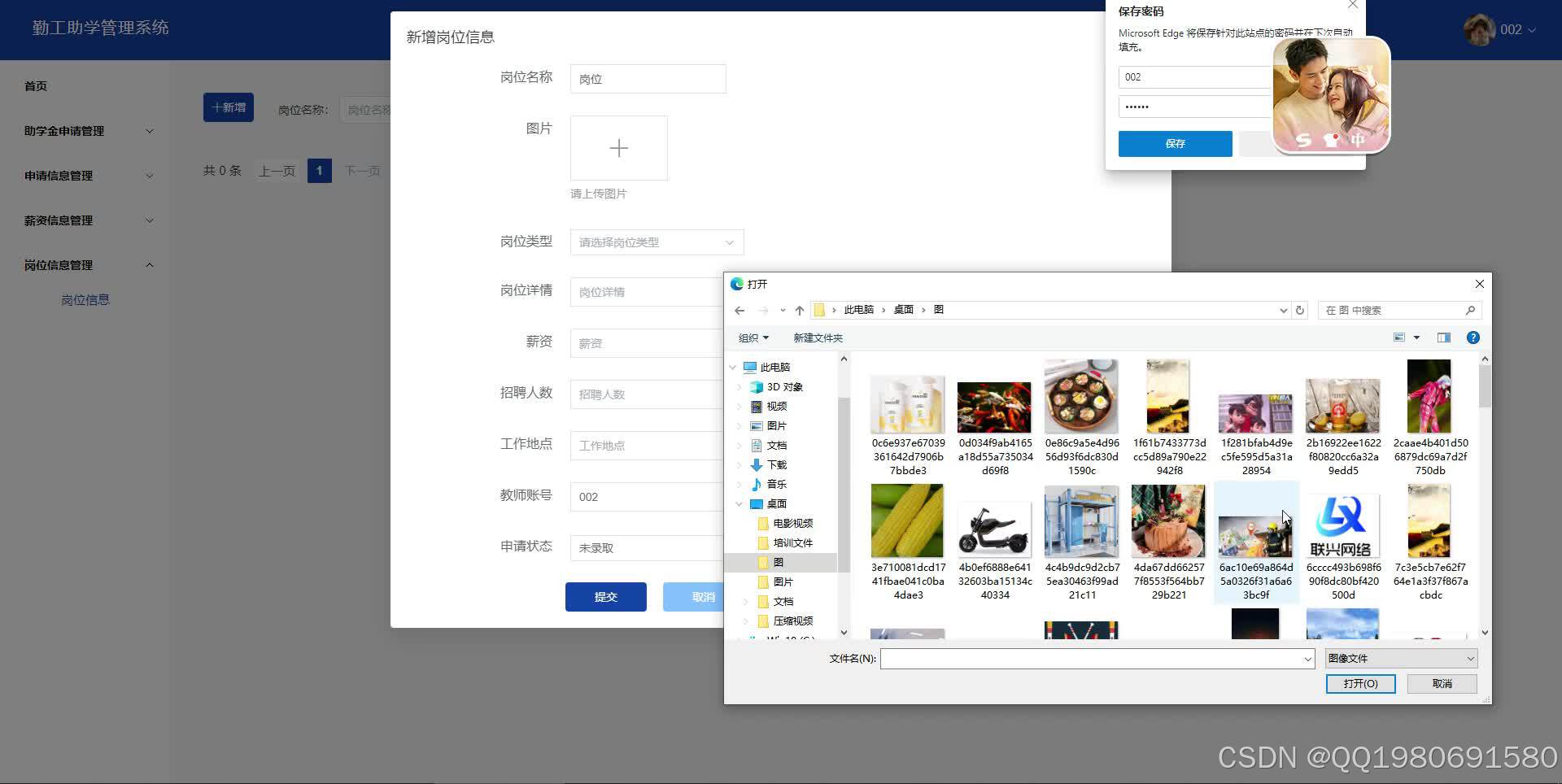Viewport: 1562px width, 784px height.
Task: Click the 002 user avatar in the header
Action: (x=1479, y=29)
